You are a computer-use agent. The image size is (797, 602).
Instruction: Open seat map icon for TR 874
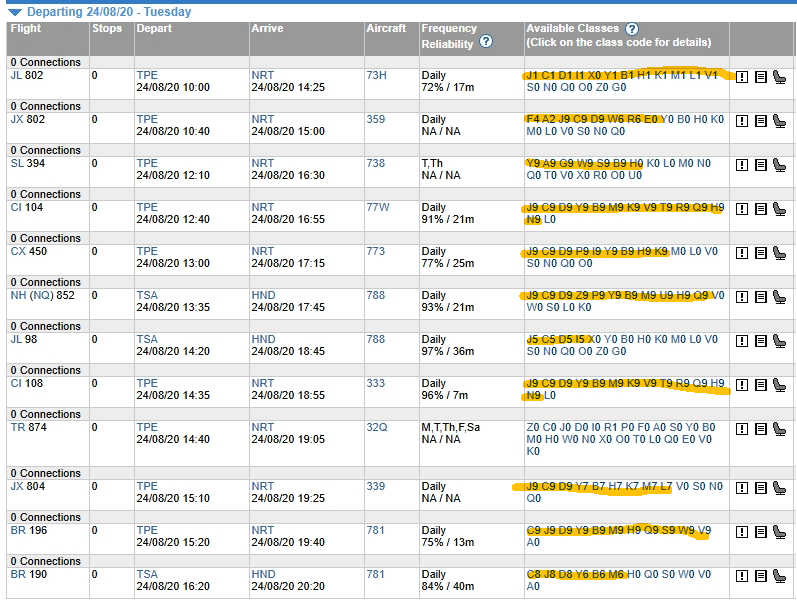779,429
